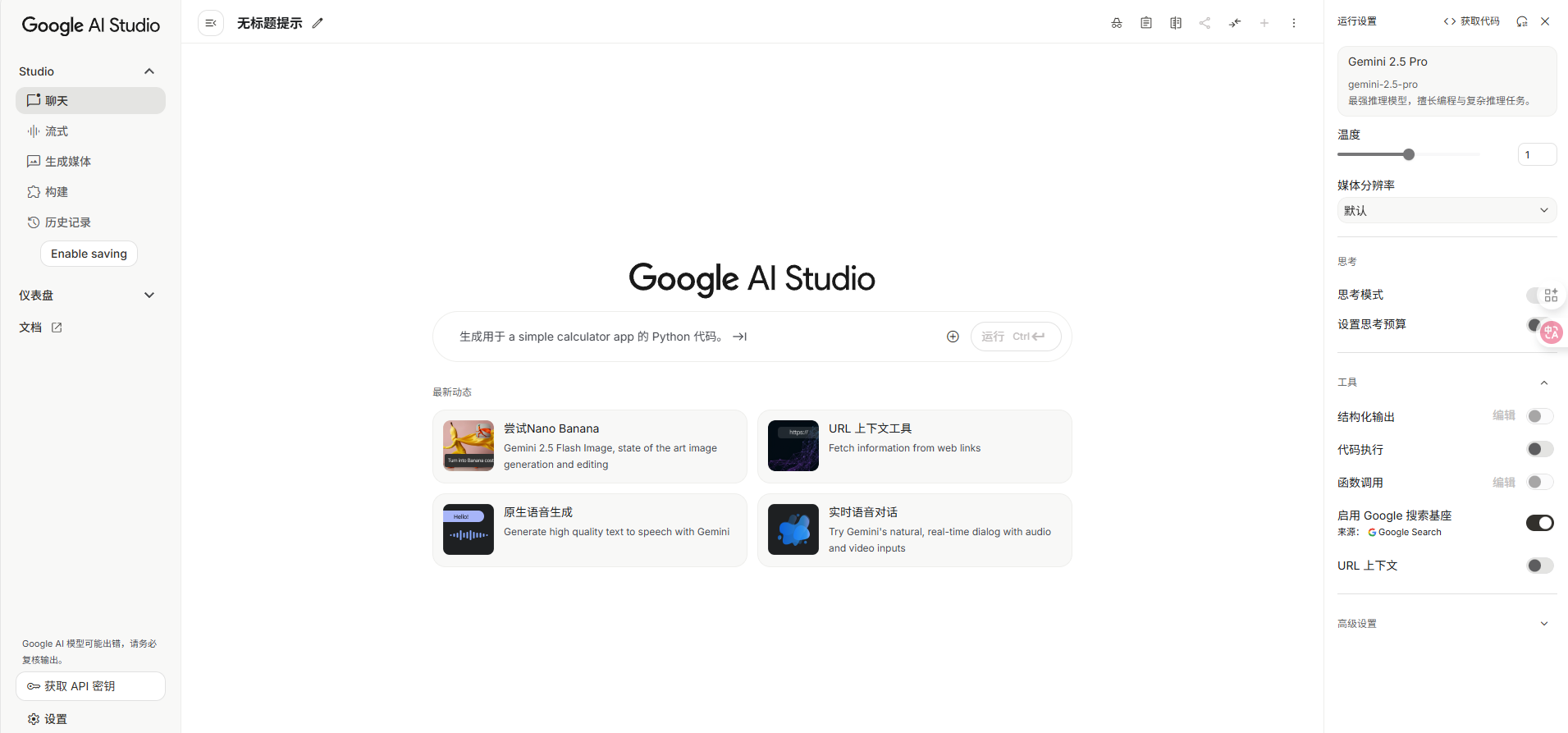
Task: Open 流式 in the sidebar
Action: pyautogui.click(x=57, y=131)
